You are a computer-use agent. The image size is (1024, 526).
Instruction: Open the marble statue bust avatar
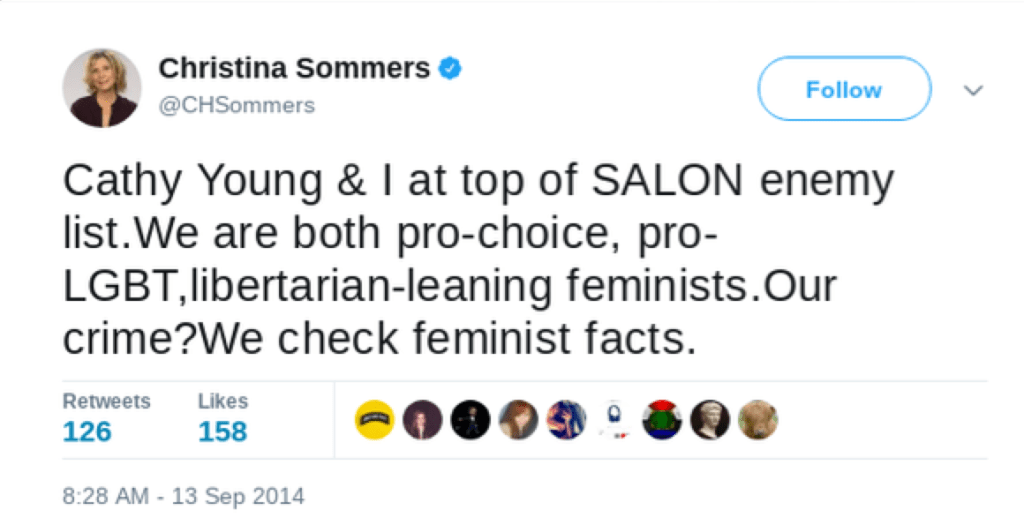(x=710, y=420)
